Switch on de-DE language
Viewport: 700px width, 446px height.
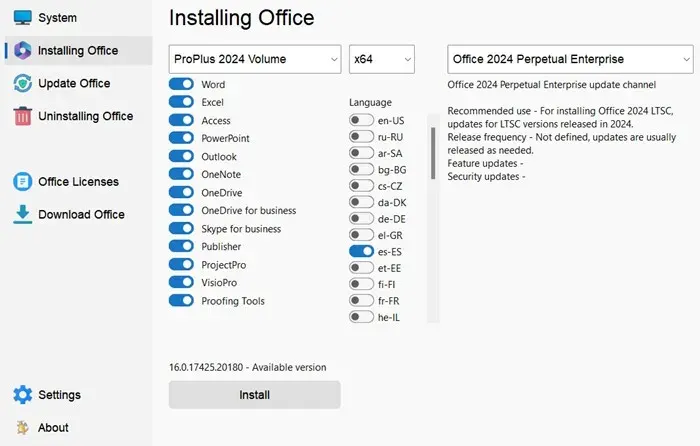point(361,219)
